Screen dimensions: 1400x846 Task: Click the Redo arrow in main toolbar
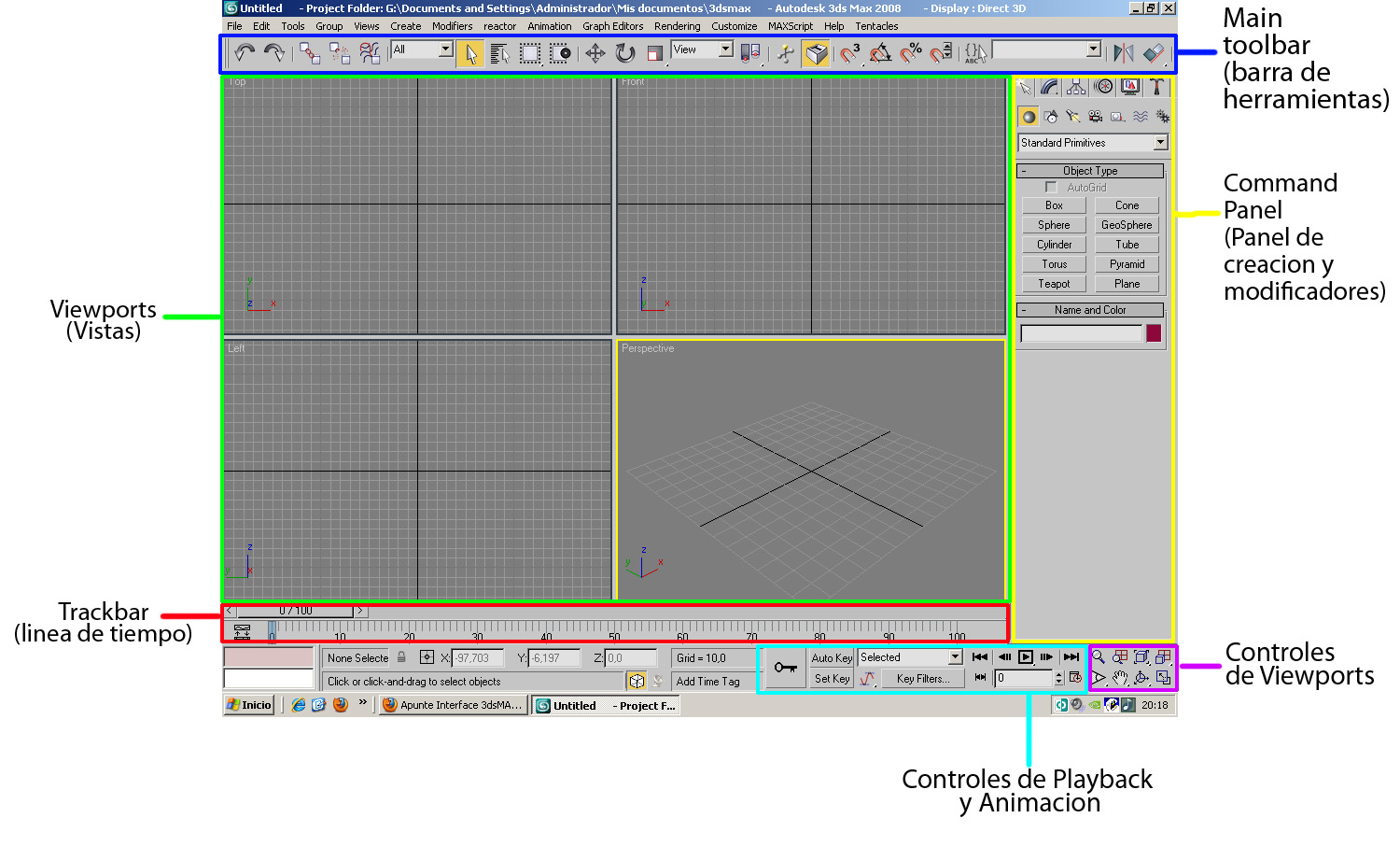[x=273, y=52]
